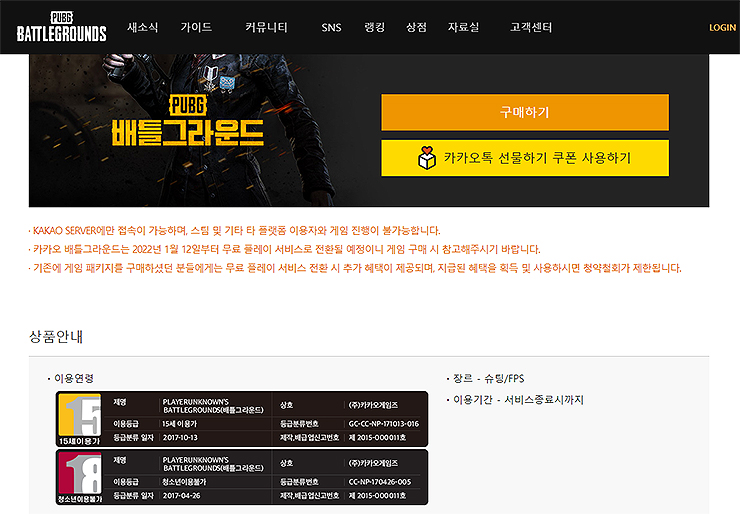The width and height of the screenshot is (740, 514).
Task: Open the 가이드 menu
Action: point(196,27)
